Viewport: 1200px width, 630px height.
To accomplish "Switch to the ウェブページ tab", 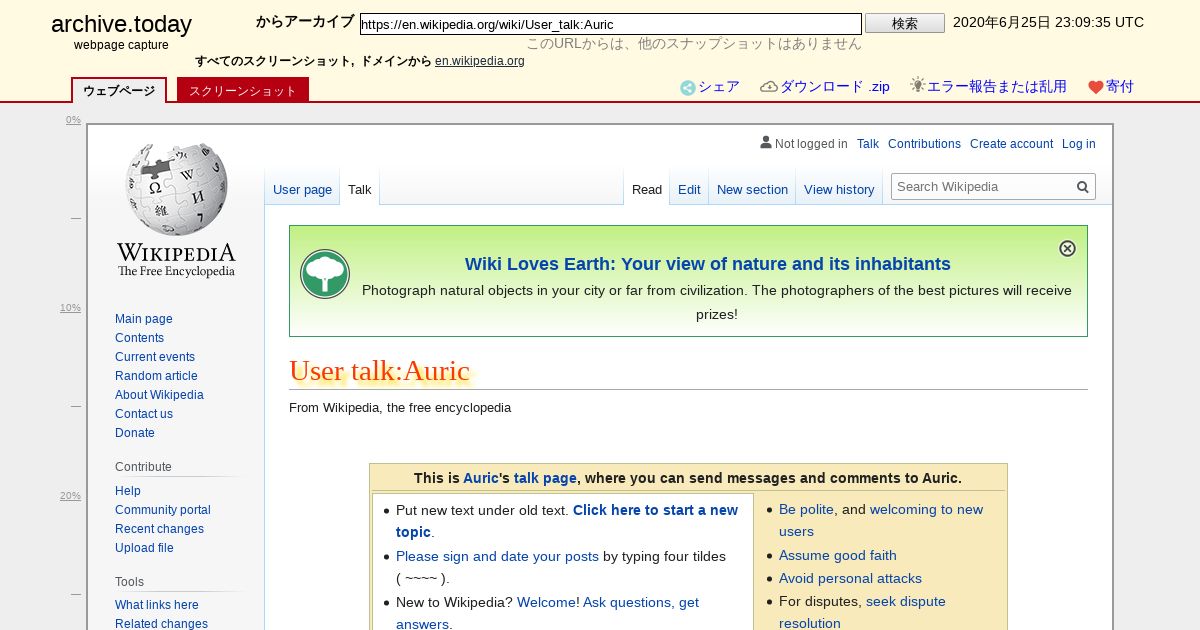I will pos(119,90).
